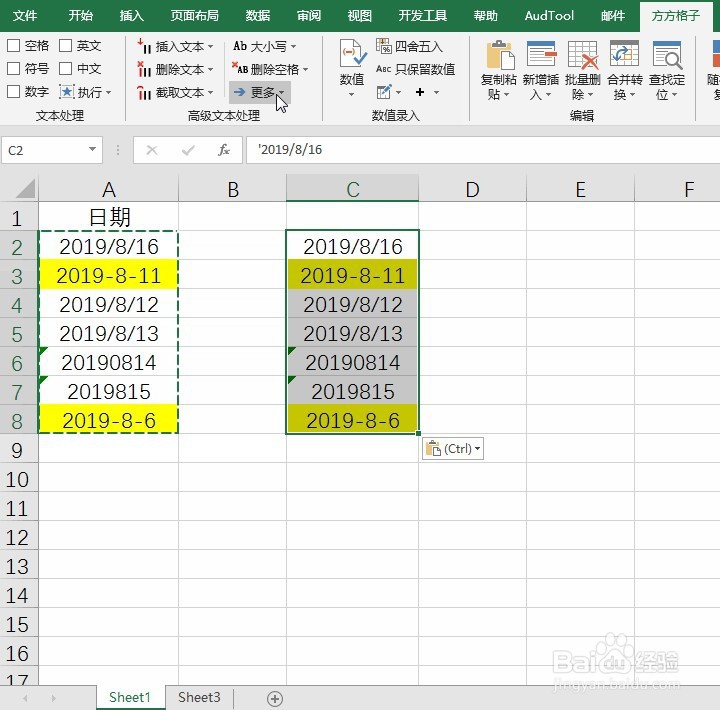Screen dimensions: 720x710
Task: Open the 开发工具 ribbon tab
Action: point(422,16)
